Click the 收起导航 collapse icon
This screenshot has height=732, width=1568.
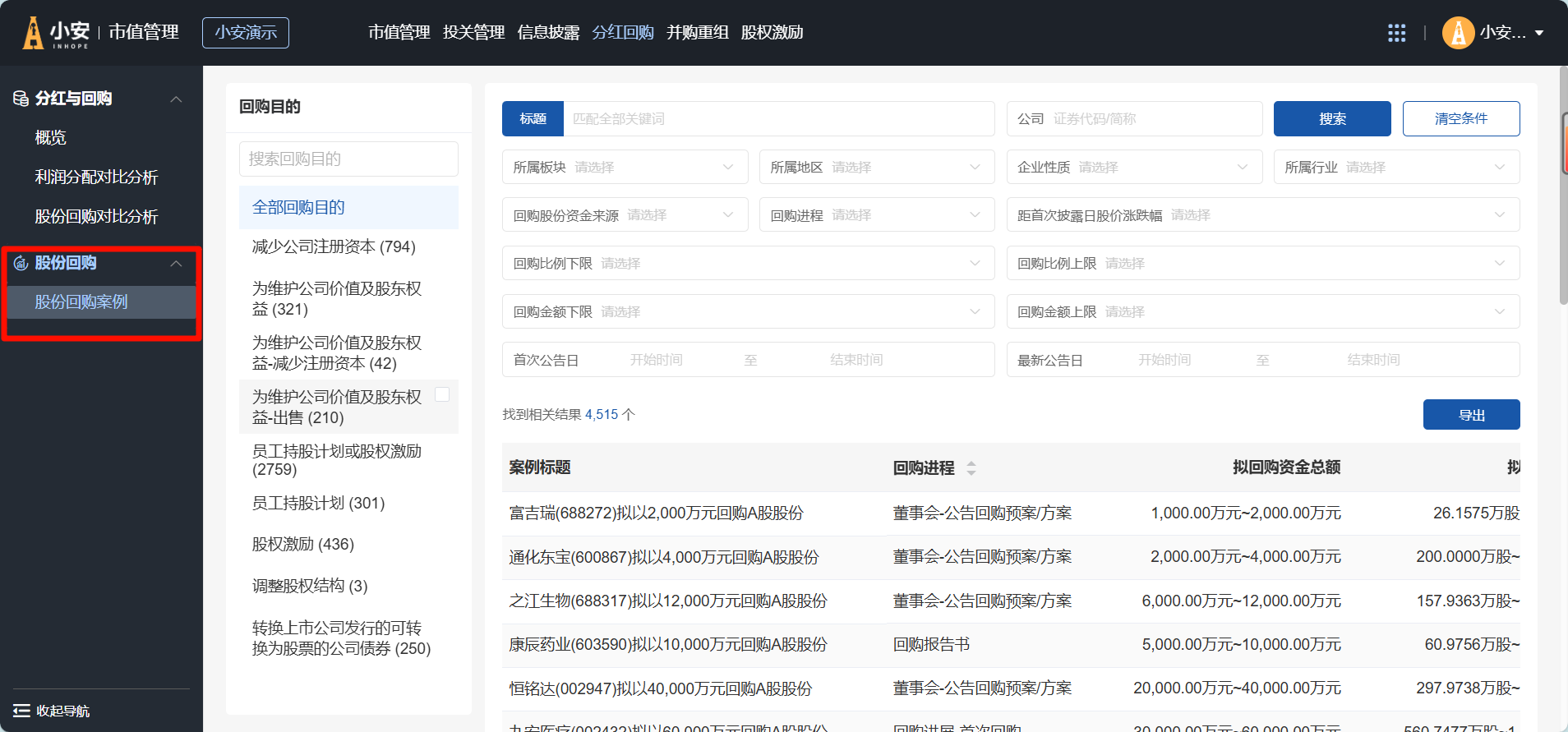(21, 711)
